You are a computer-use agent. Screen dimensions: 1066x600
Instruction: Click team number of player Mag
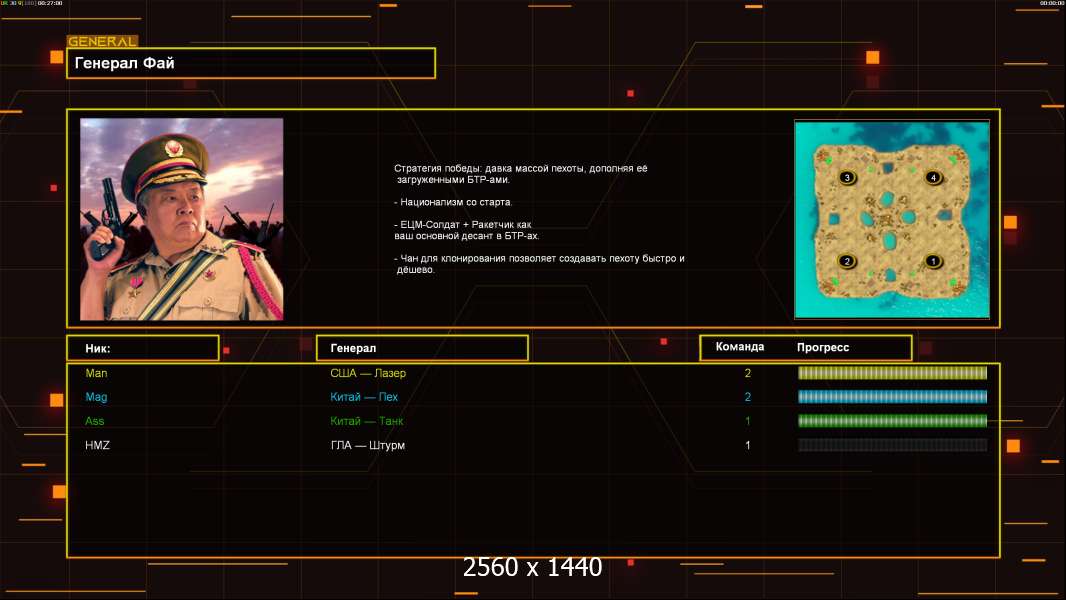click(748, 397)
